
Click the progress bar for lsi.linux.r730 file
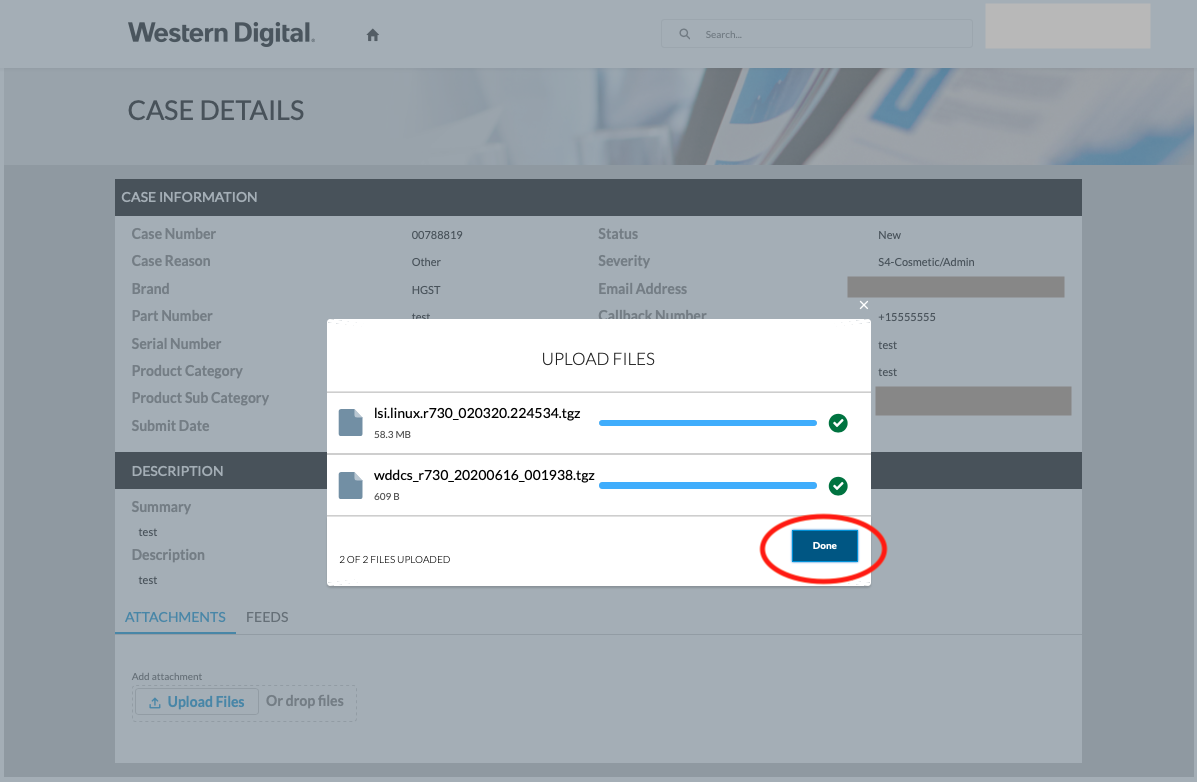pos(707,423)
